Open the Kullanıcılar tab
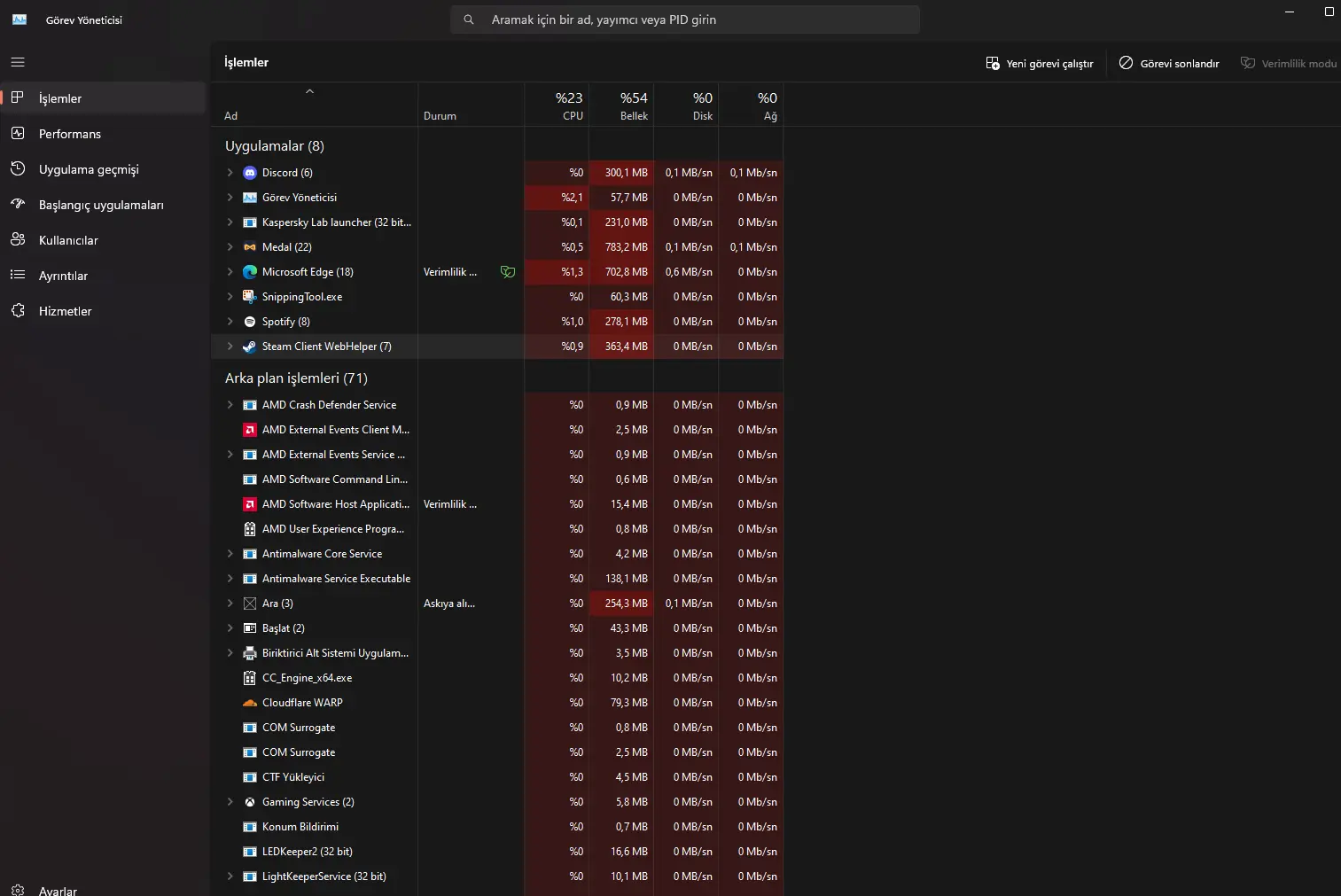This screenshot has height=896, width=1341. point(103,240)
